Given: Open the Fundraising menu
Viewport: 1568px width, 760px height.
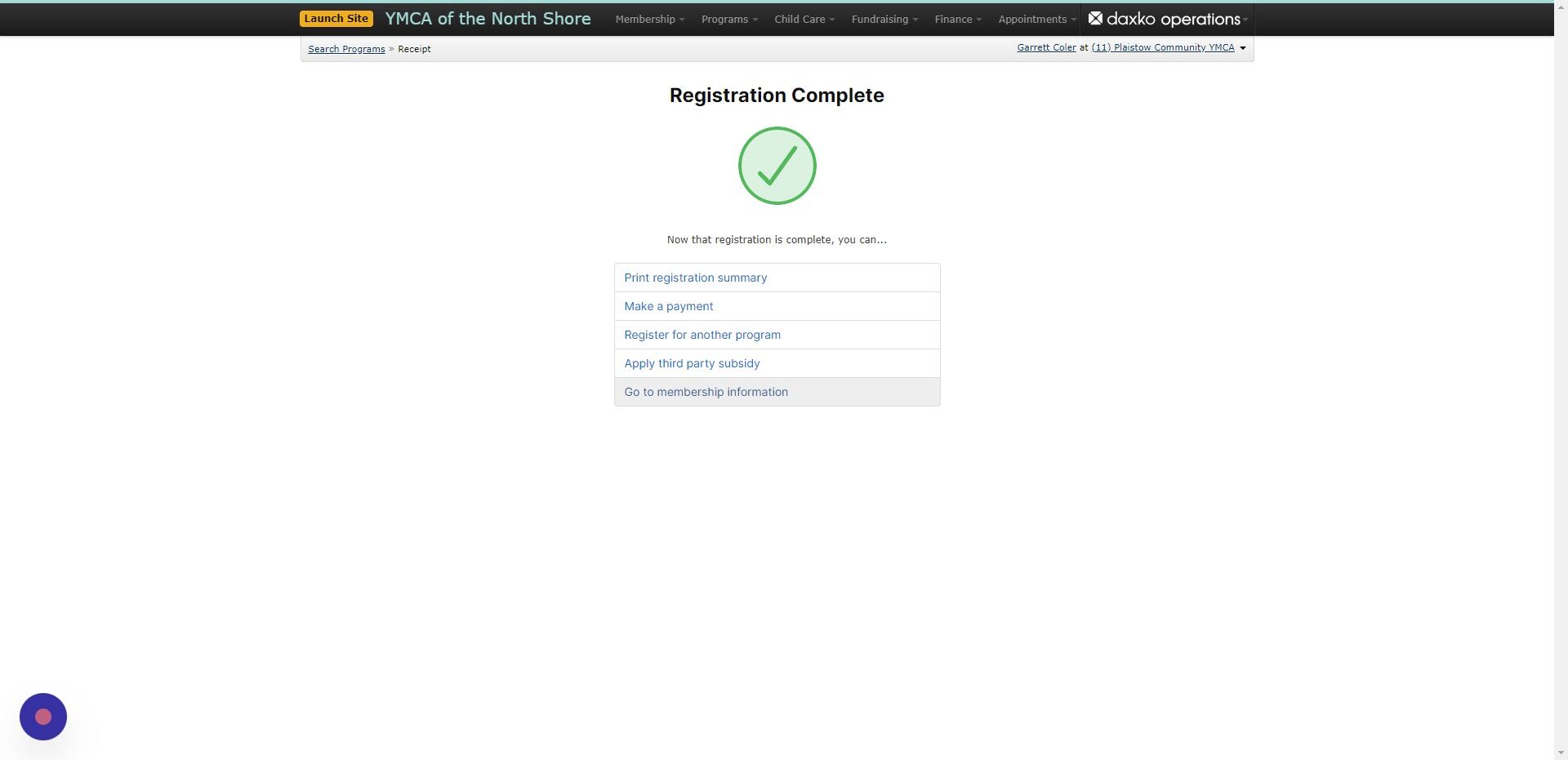Looking at the screenshot, I should click(884, 20).
